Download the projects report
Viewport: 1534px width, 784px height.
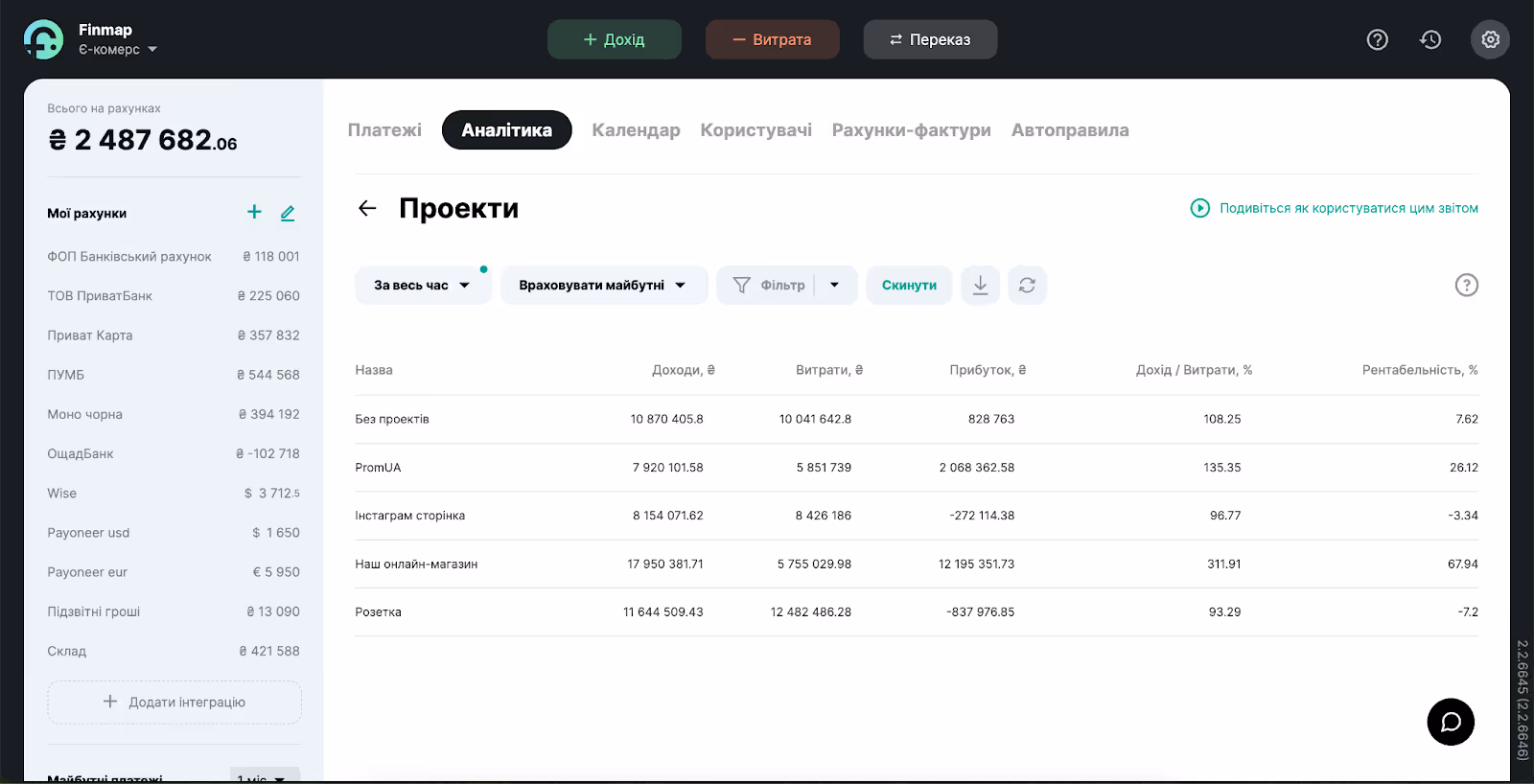(x=980, y=285)
